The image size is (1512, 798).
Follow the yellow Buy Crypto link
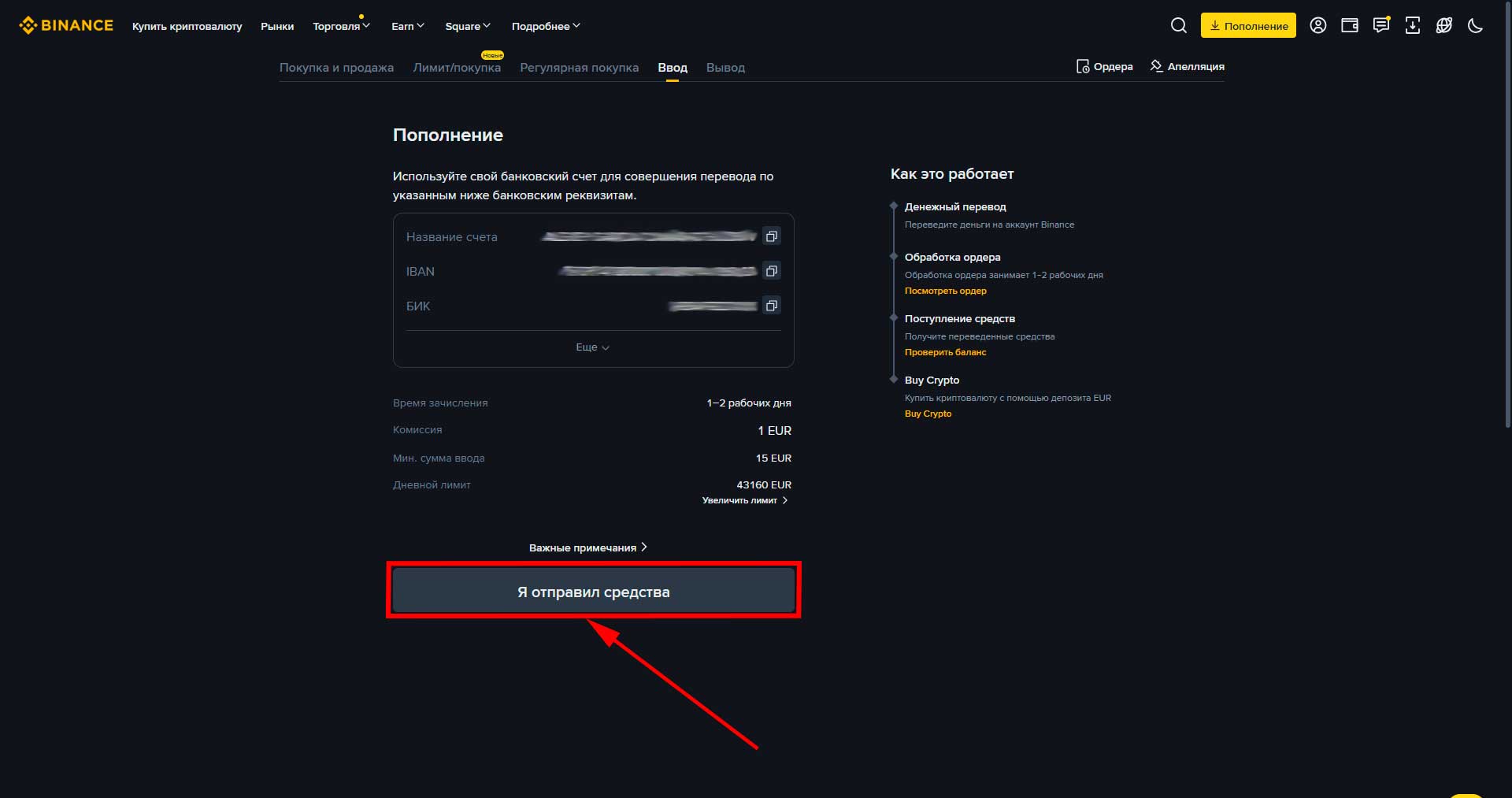[928, 414]
